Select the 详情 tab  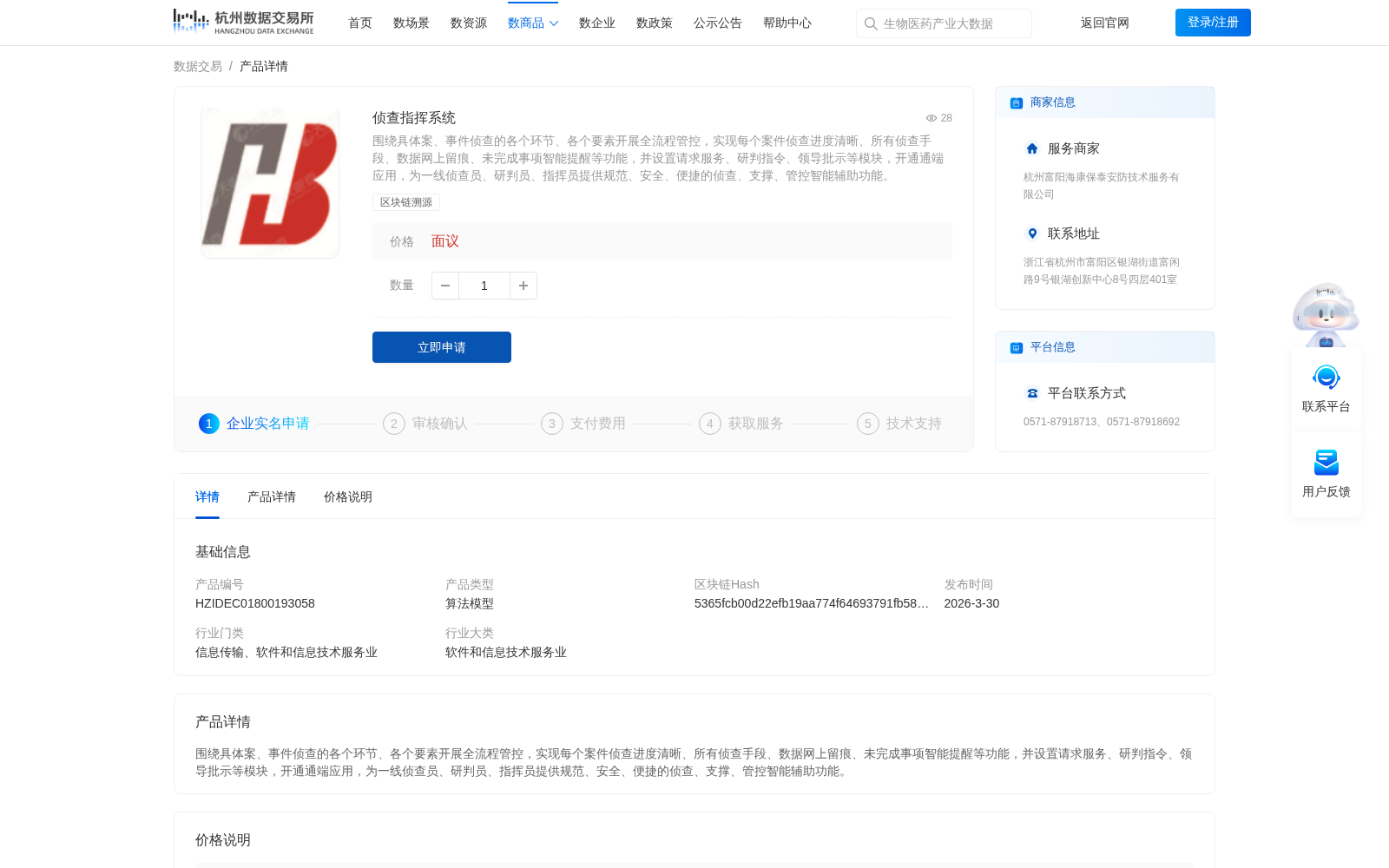click(x=207, y=497)
